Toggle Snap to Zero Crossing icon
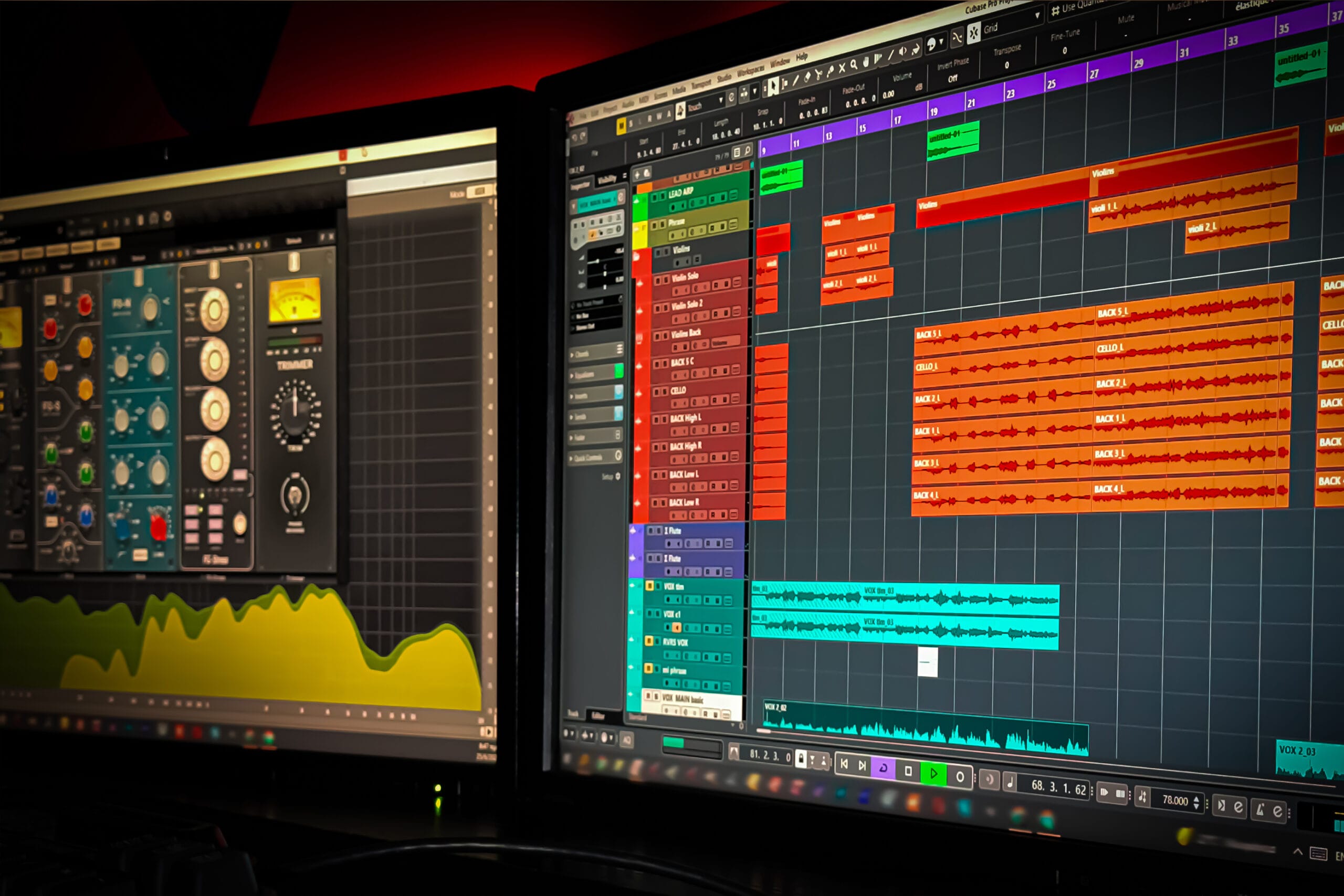 coord(957,38)
